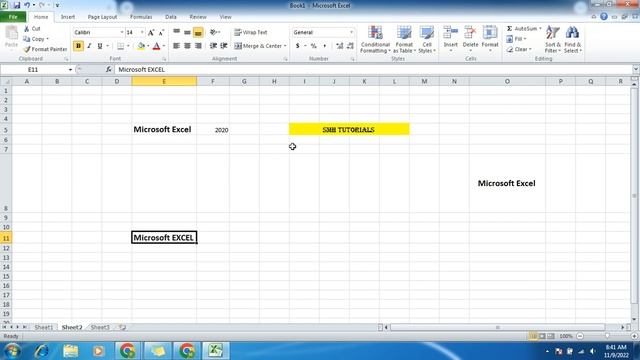This screenshot has width=640, height=360.
Task: Open Internet Explorer on taskbar
Action: pos(42,351)
